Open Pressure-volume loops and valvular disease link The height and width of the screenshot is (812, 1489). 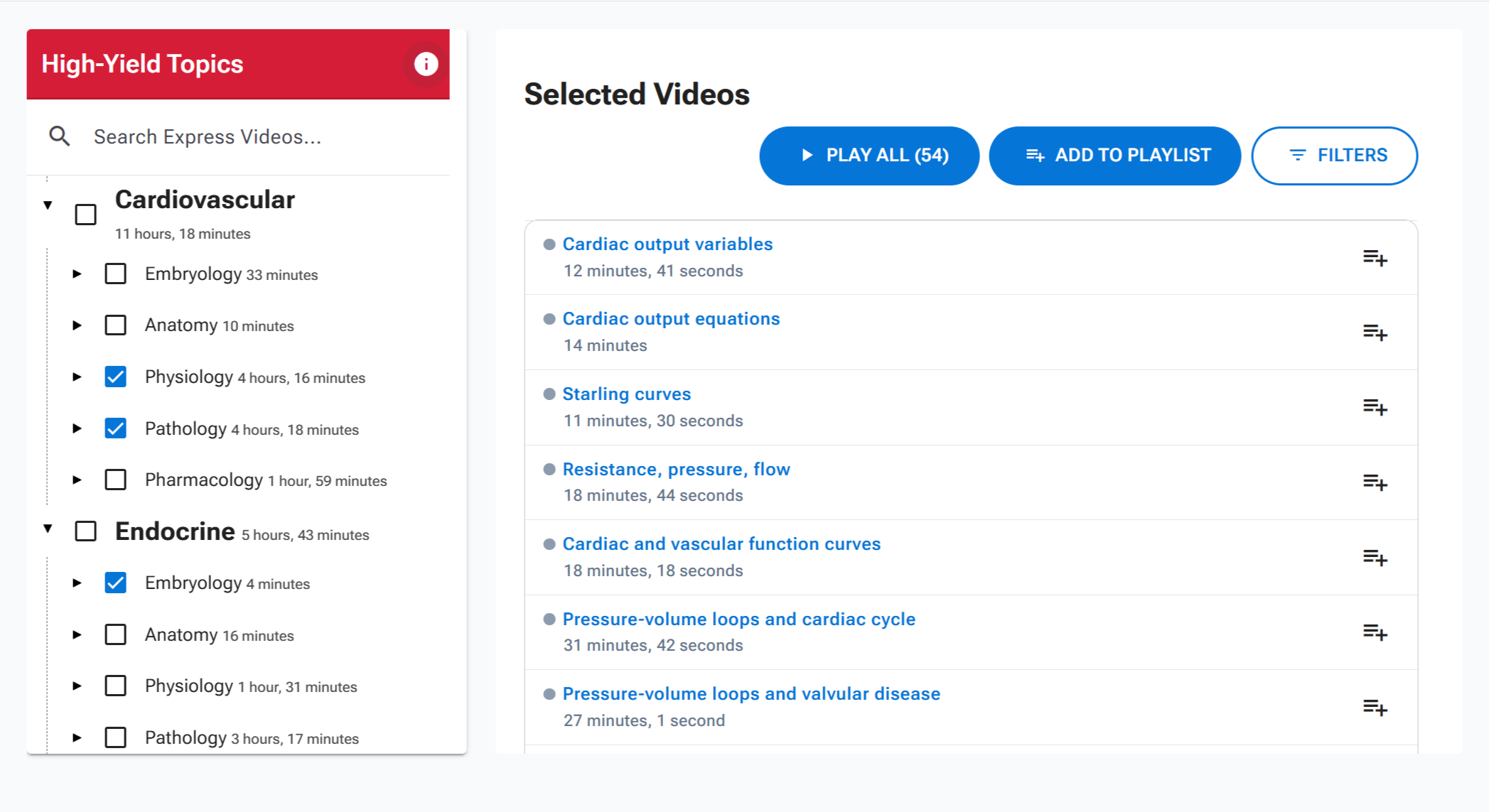coord(751,694)
